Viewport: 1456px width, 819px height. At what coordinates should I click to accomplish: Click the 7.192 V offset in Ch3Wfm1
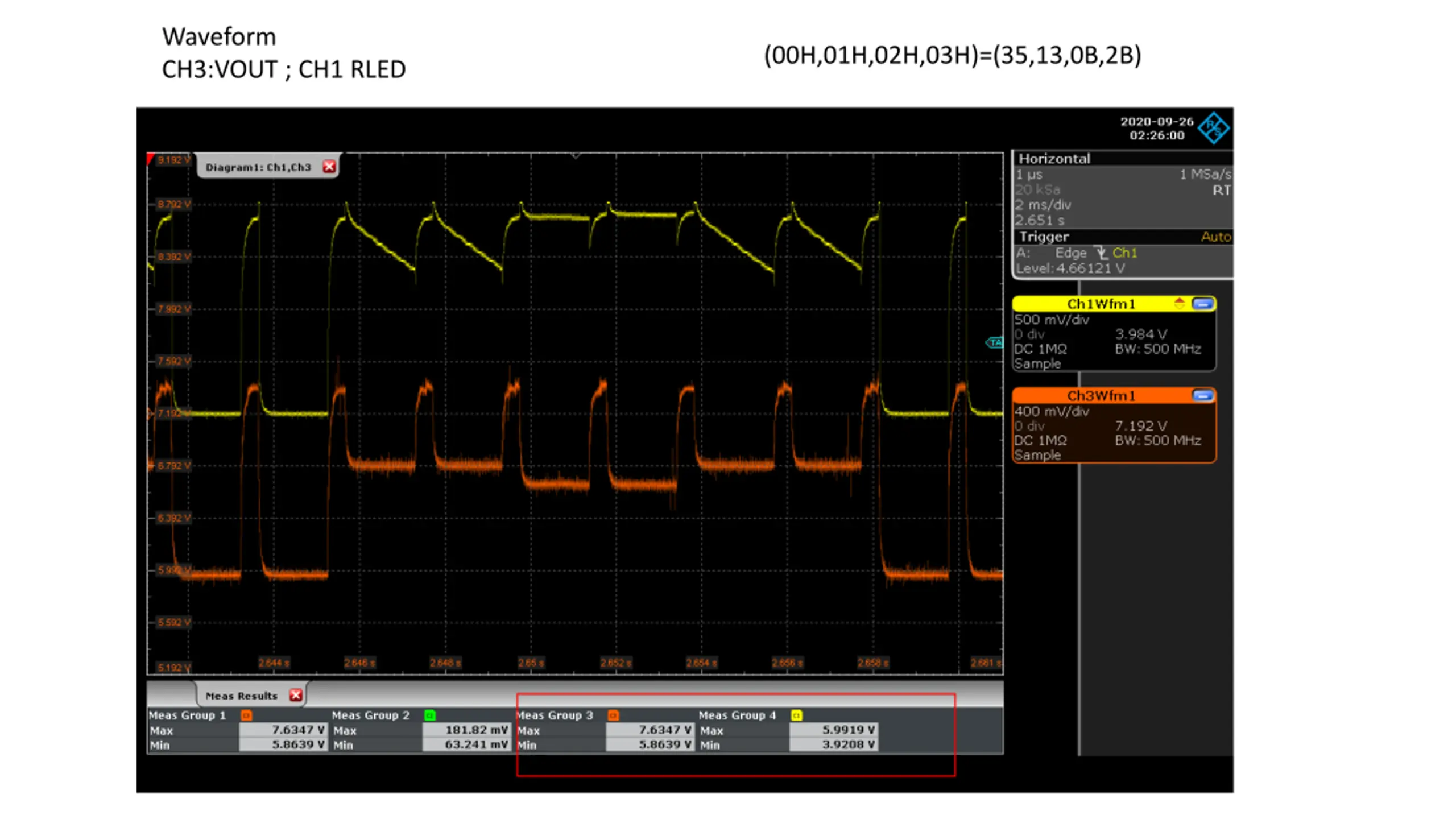(1141, 426)
